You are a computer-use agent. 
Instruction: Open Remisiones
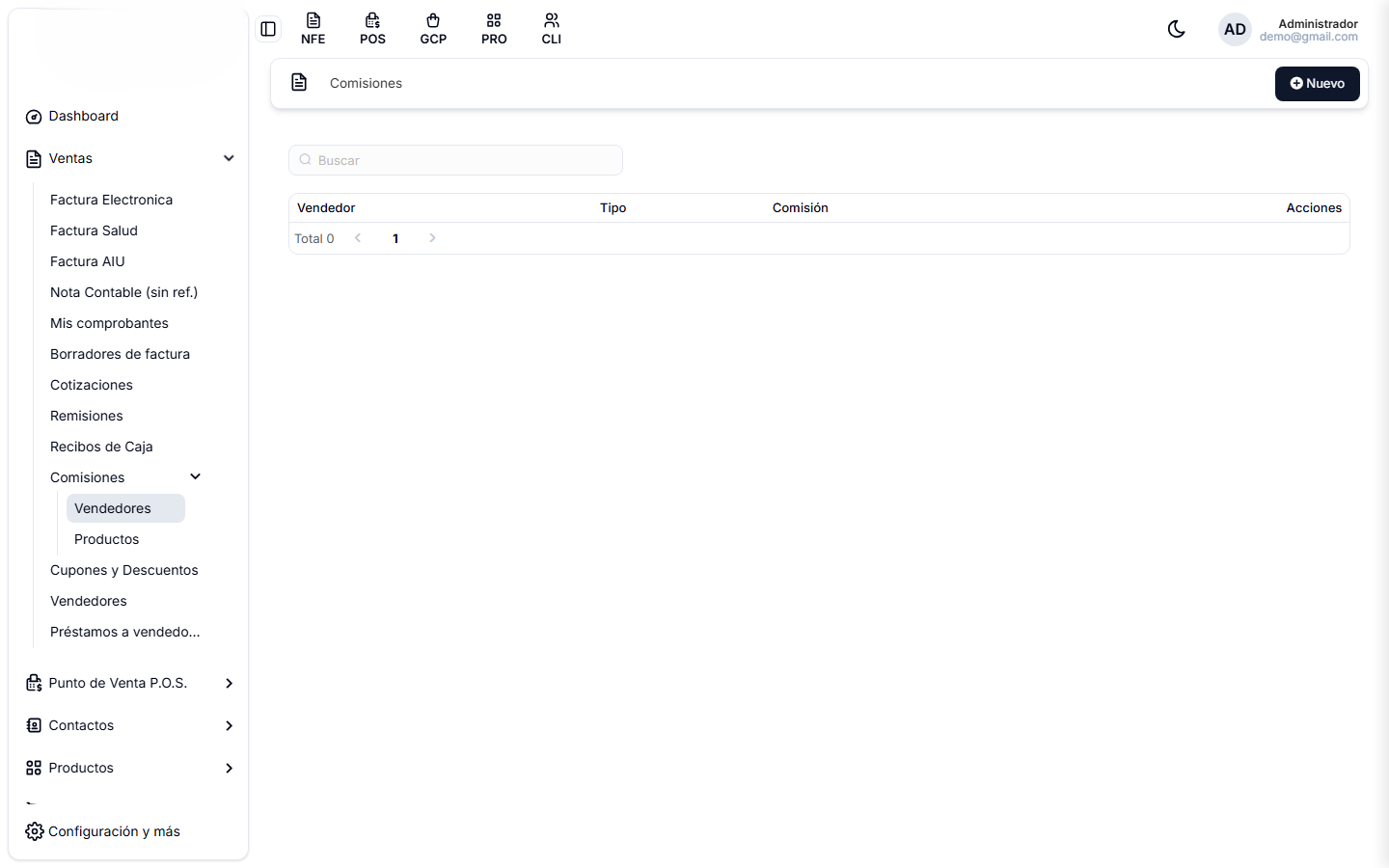tap(87, 416)
